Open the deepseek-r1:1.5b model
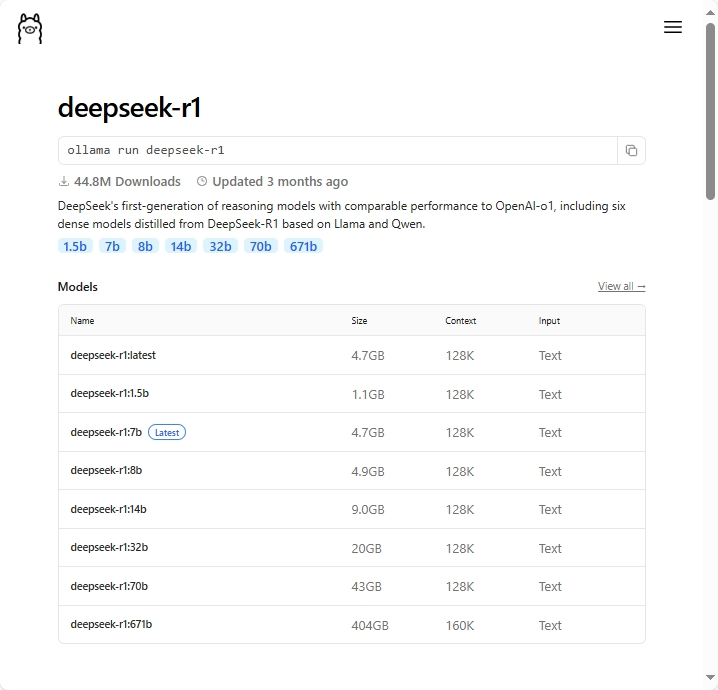Image resolution: width=718 pixels, height=690 pixels. [x=109, y=394]
